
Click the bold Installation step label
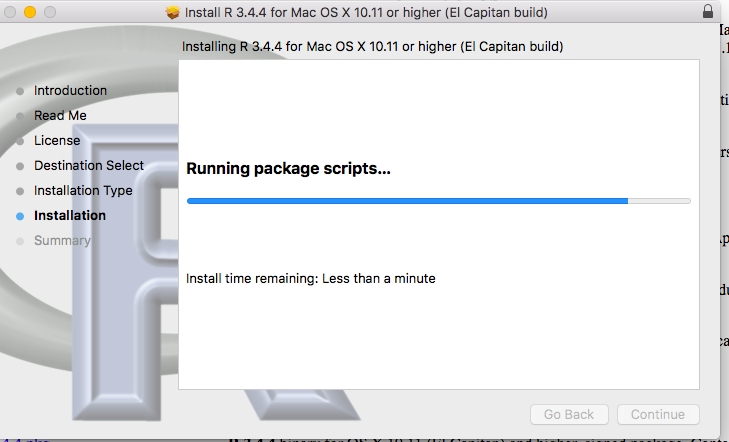[x=70, y=216]
